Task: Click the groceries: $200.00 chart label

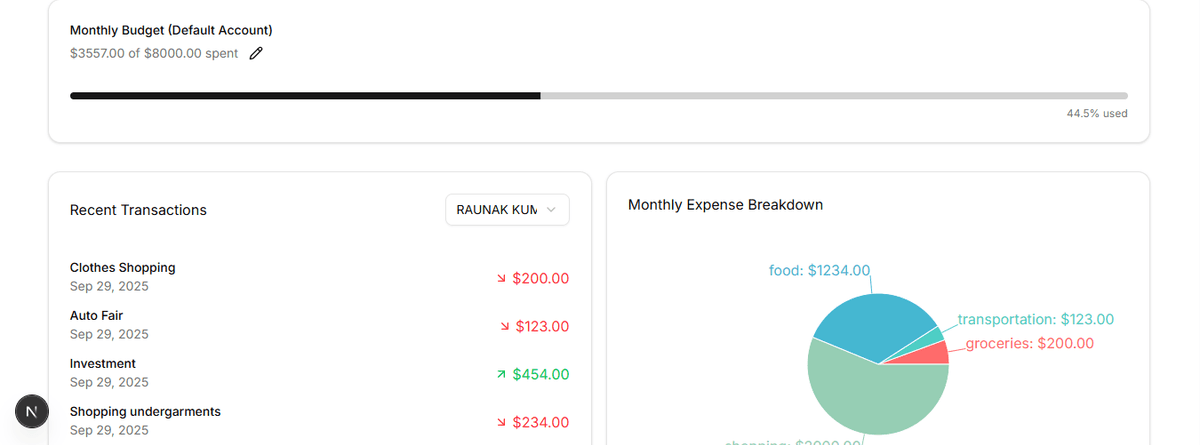Action: coord(1029,344)
